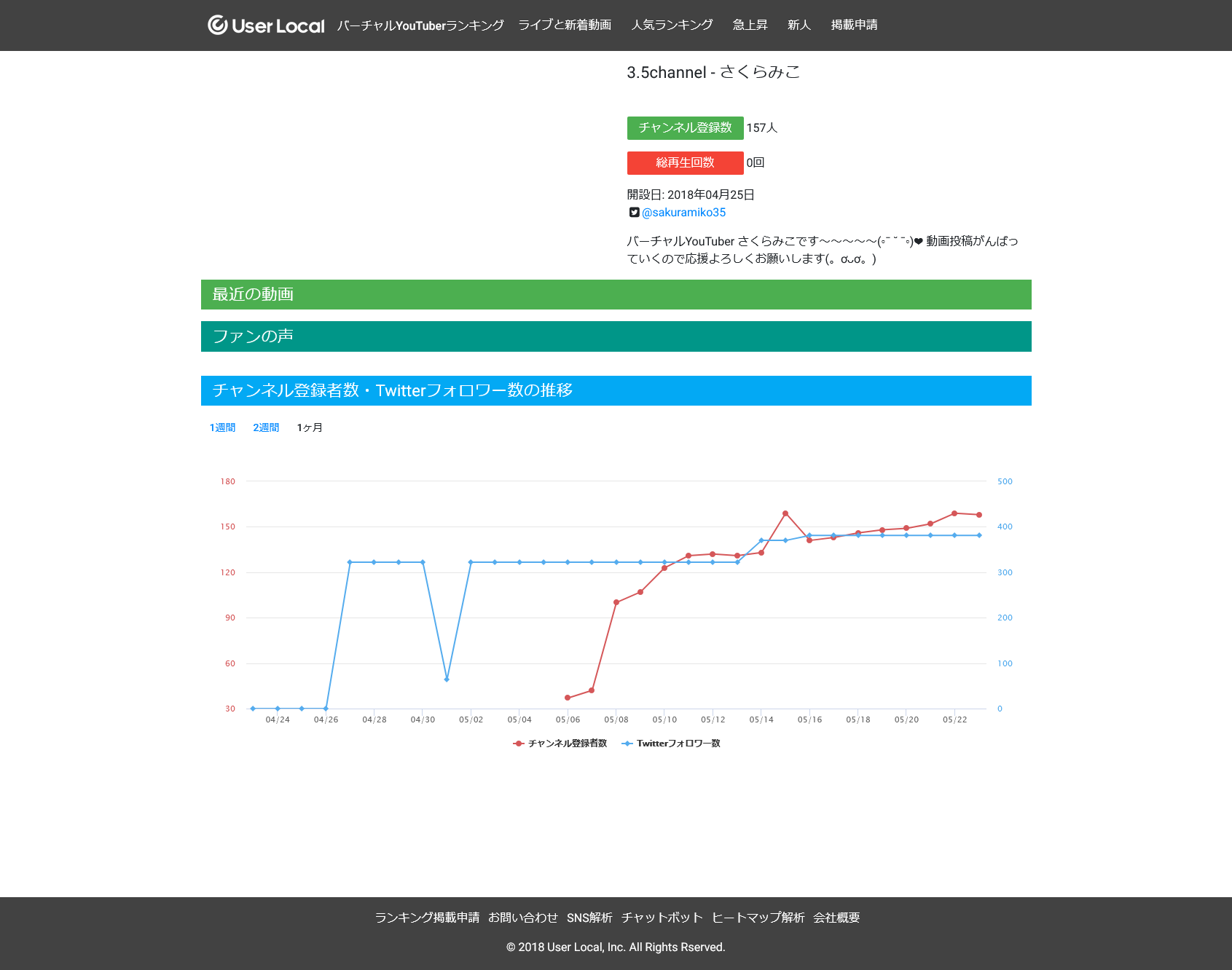Image resolution: width=1232 pixels, height=970 pixels.
Task: Open バーチャルYouTuberランキング in the navbar
Action: (420, 25)
